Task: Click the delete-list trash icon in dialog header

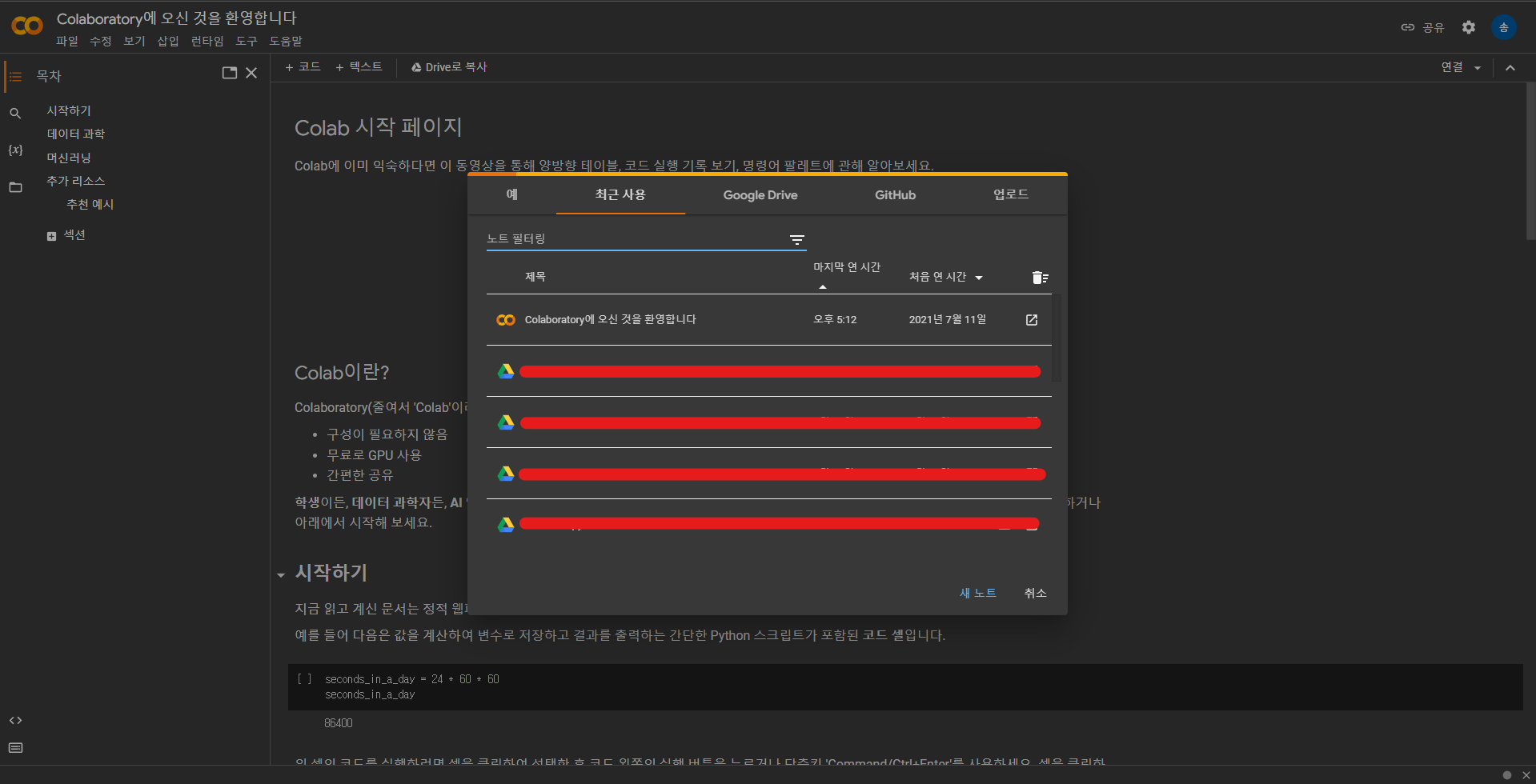Action: [x=1040, y=278]
